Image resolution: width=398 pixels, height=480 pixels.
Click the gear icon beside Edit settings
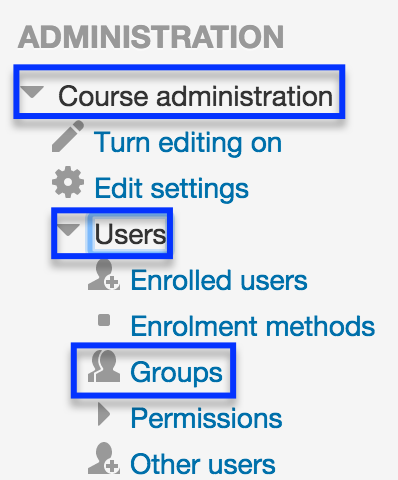[x=68, y=182]
